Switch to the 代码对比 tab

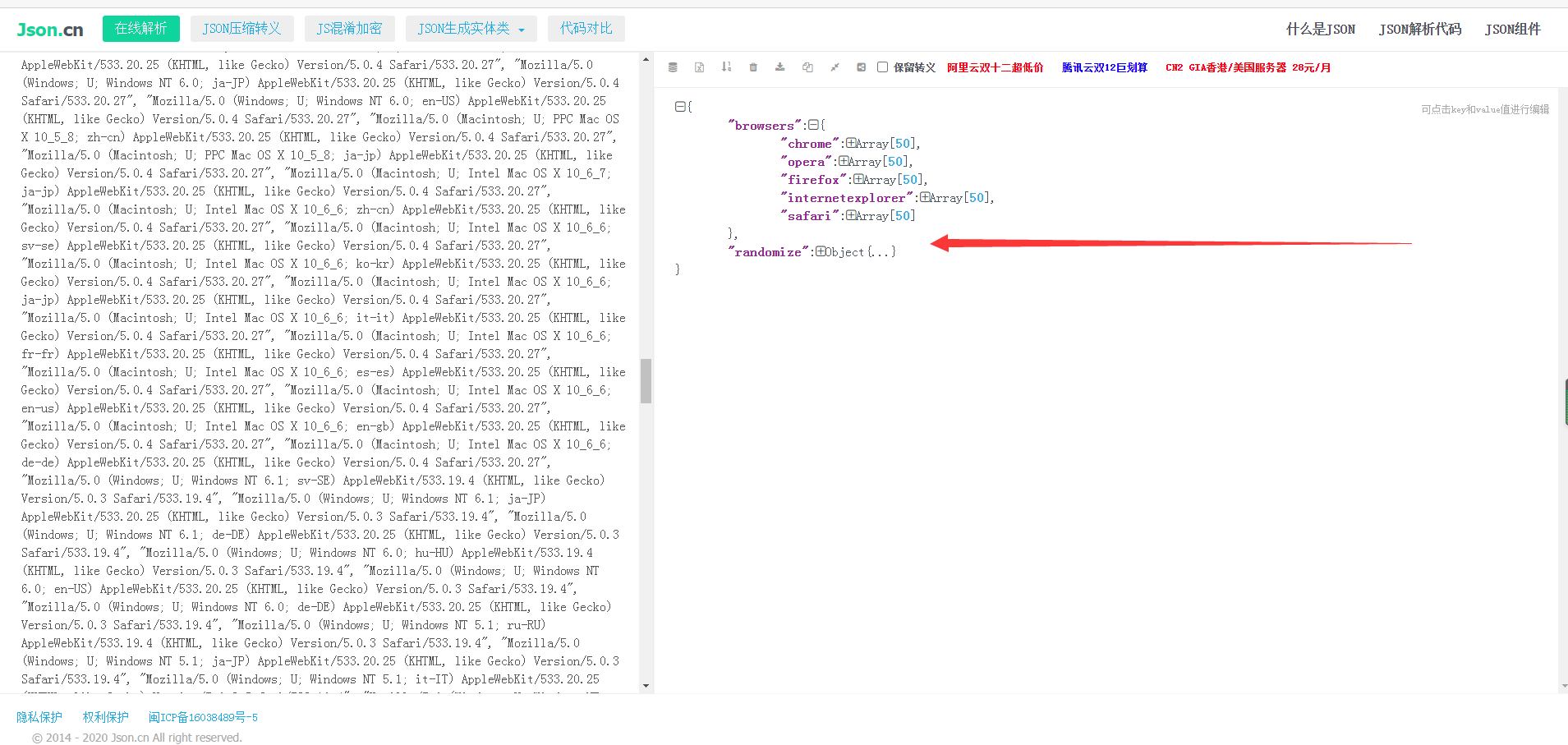click(x=586, y=29)
